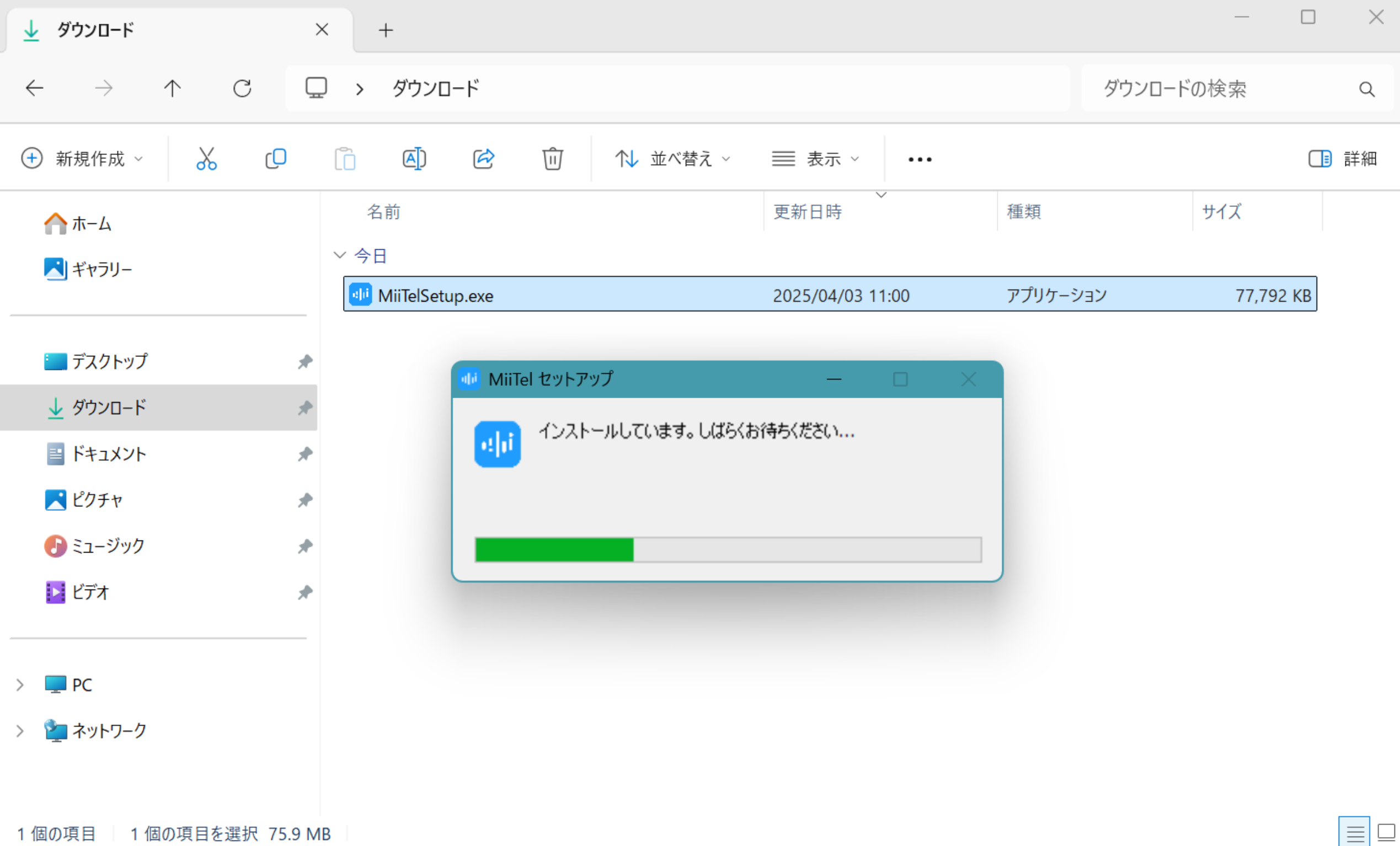The height and width of the screenshot is (846, 1400).
Task: Refresh the ダウンロード folder view
Action: 242,88
